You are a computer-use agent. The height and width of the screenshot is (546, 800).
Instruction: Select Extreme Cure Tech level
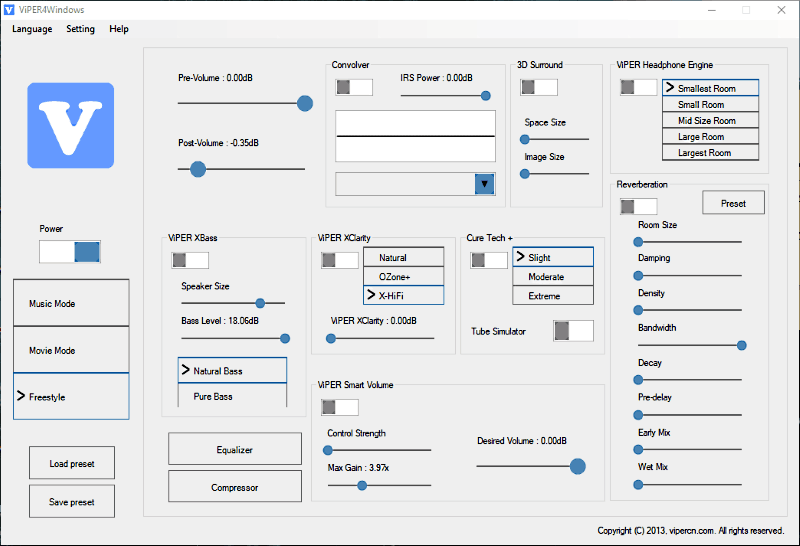tap(553, 295)
